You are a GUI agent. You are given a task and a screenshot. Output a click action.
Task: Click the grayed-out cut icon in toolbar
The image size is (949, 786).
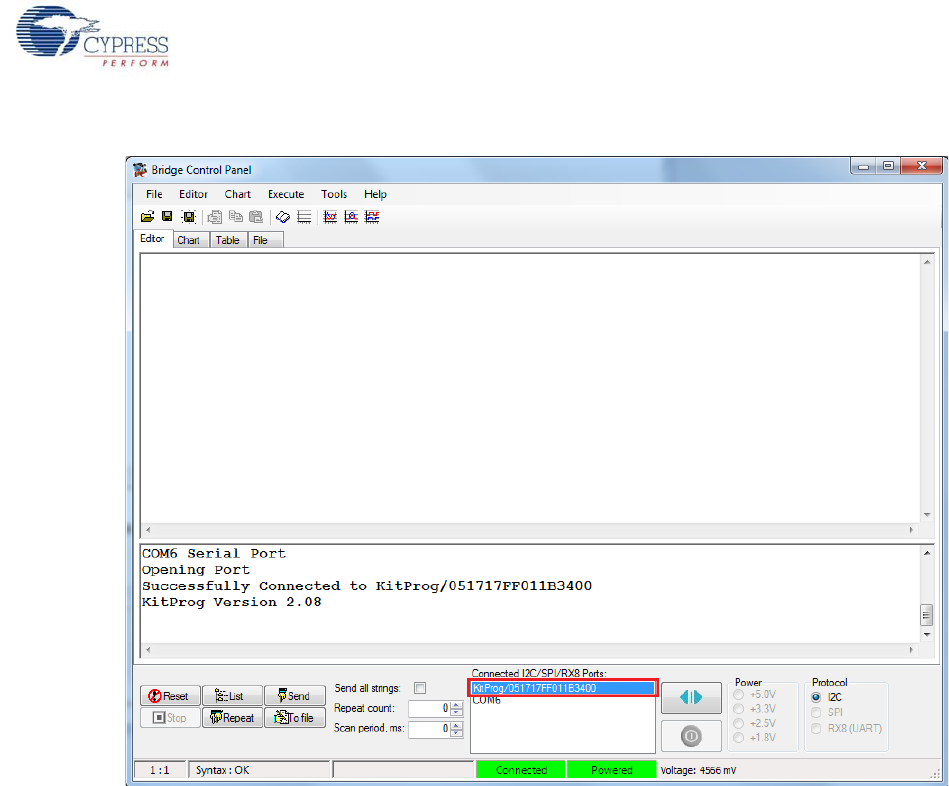point(215,217)
